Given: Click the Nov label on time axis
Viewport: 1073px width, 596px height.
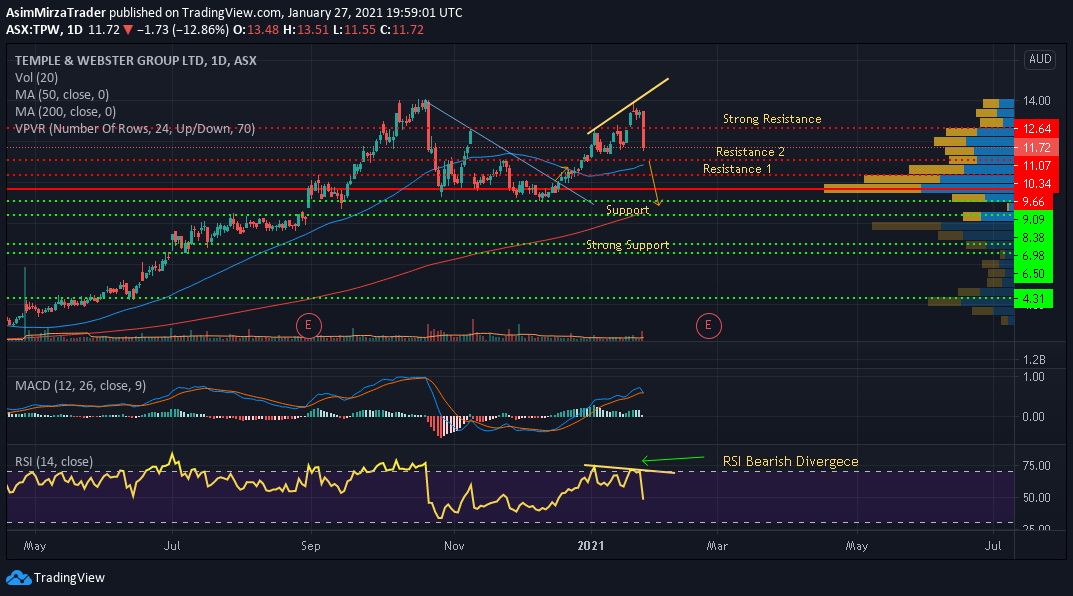Looking at the screenshot, I should point(454,545).
